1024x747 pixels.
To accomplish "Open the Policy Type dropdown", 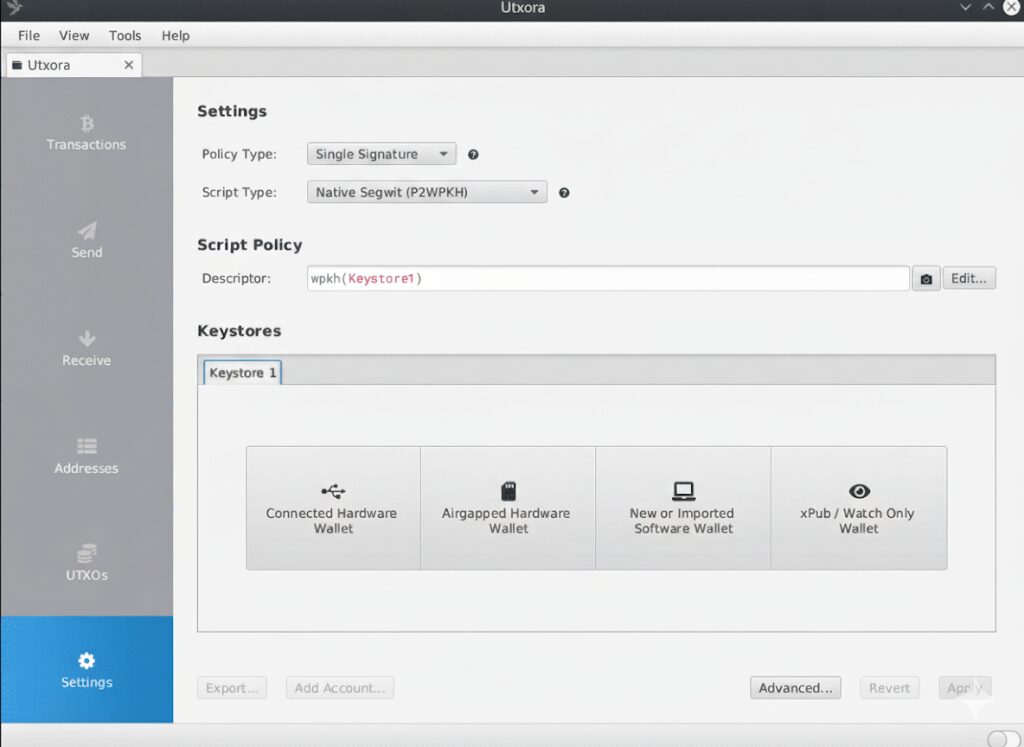I will pos(380,153).
